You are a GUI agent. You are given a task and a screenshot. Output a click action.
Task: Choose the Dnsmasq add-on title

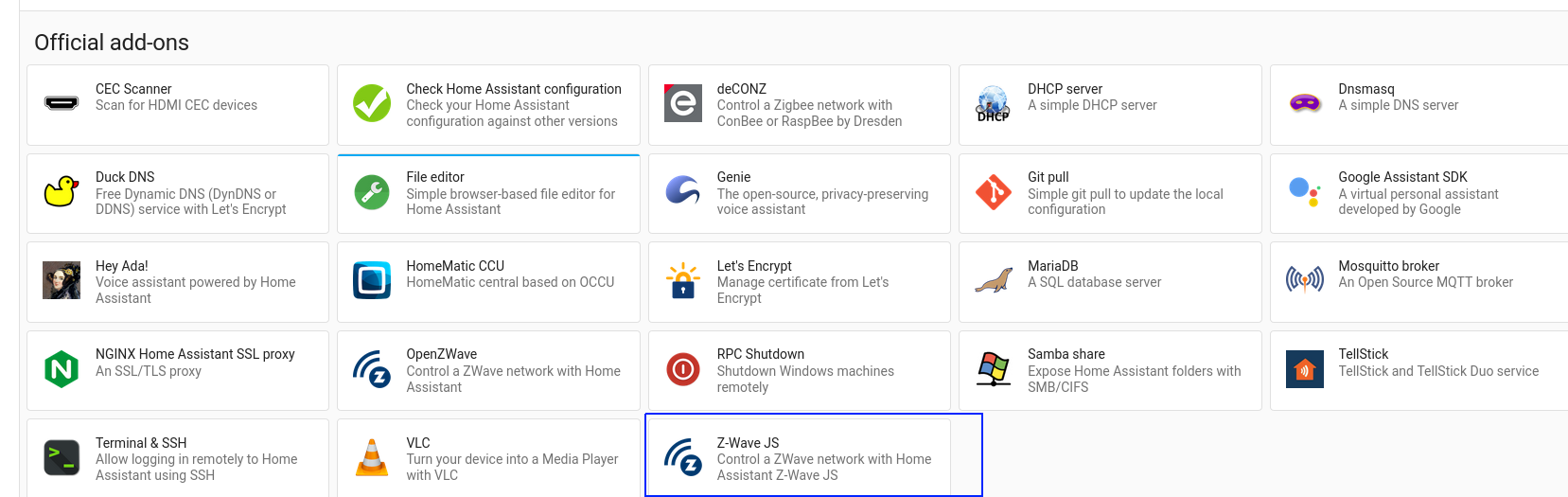pos(1366,89)
